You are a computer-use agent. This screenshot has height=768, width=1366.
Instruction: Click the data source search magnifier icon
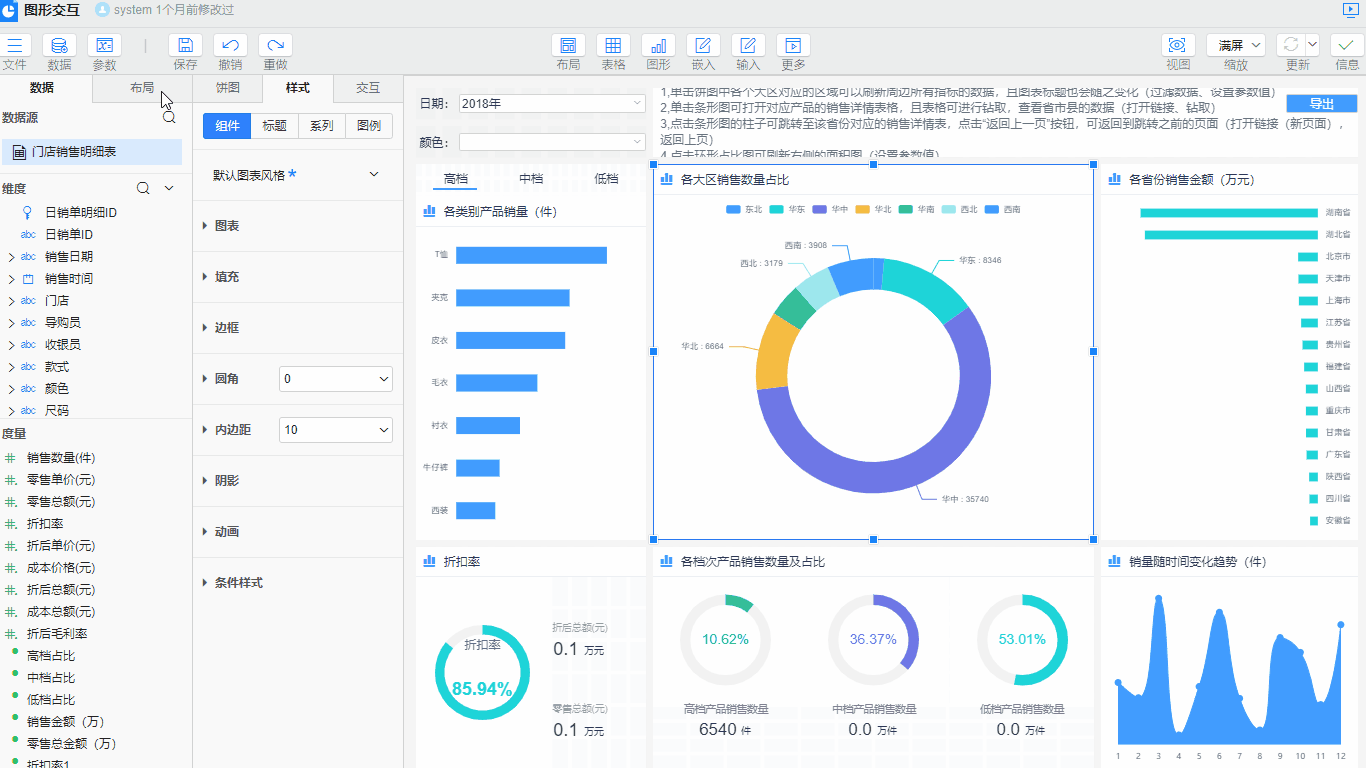pyautogui.click(x=169, y=117)
